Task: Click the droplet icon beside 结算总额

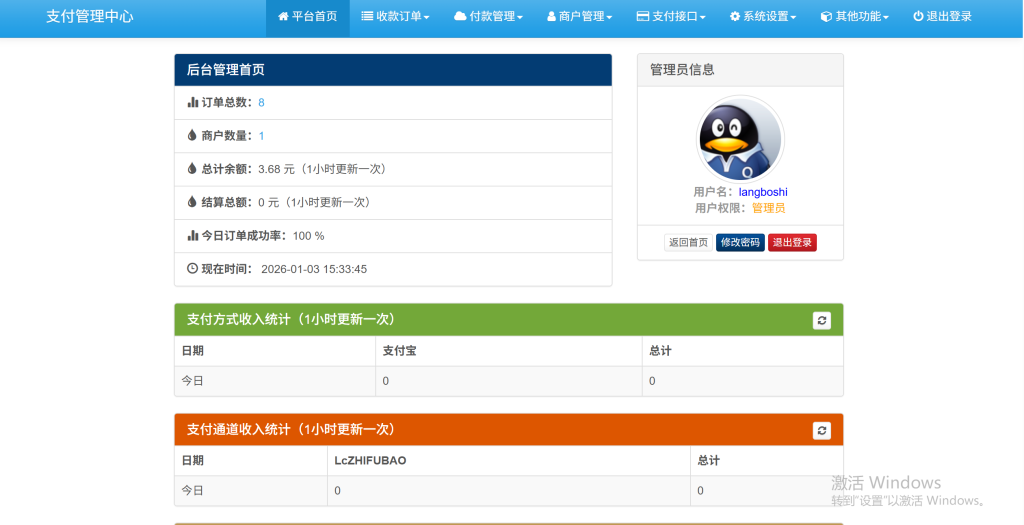Action: coord(192,202)
